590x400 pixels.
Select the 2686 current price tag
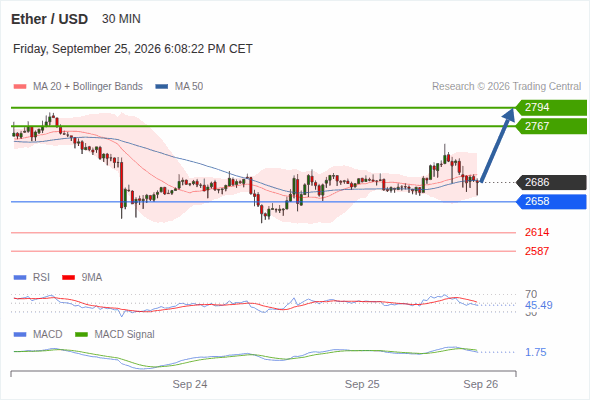[551, 183]
